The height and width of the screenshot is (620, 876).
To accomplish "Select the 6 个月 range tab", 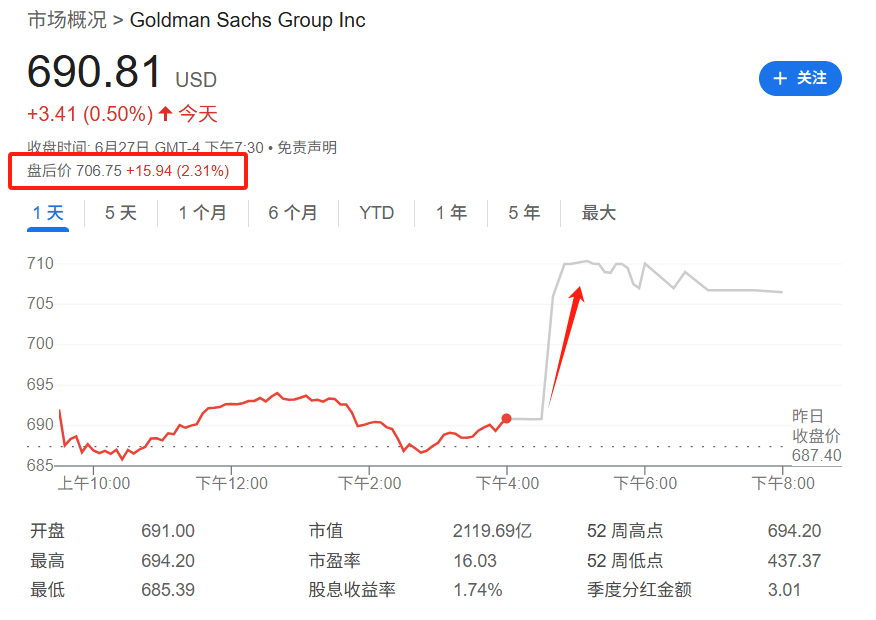I will click(293, 213).
